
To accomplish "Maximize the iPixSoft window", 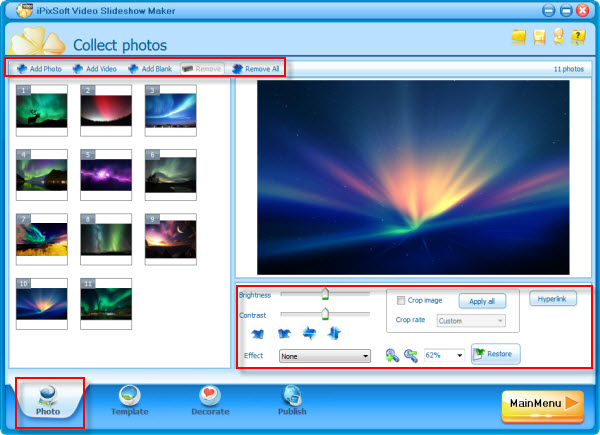I will 566,10.
